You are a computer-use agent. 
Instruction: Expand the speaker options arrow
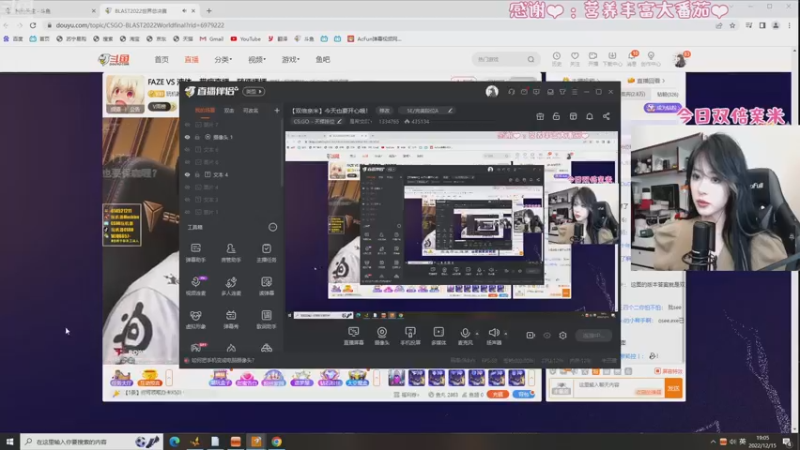click(506, 334)
